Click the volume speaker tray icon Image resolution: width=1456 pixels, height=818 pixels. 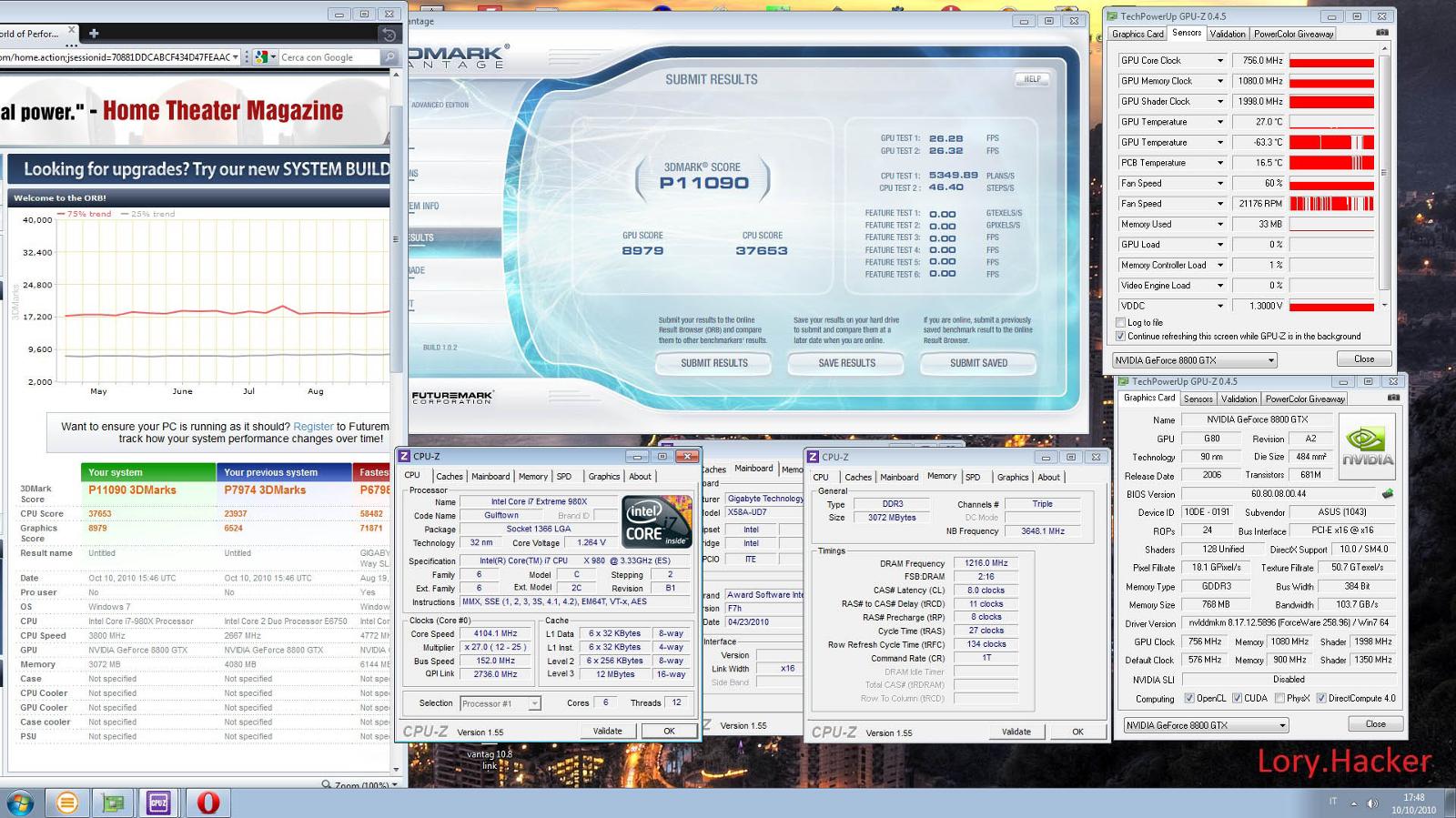pos(1371,803)
